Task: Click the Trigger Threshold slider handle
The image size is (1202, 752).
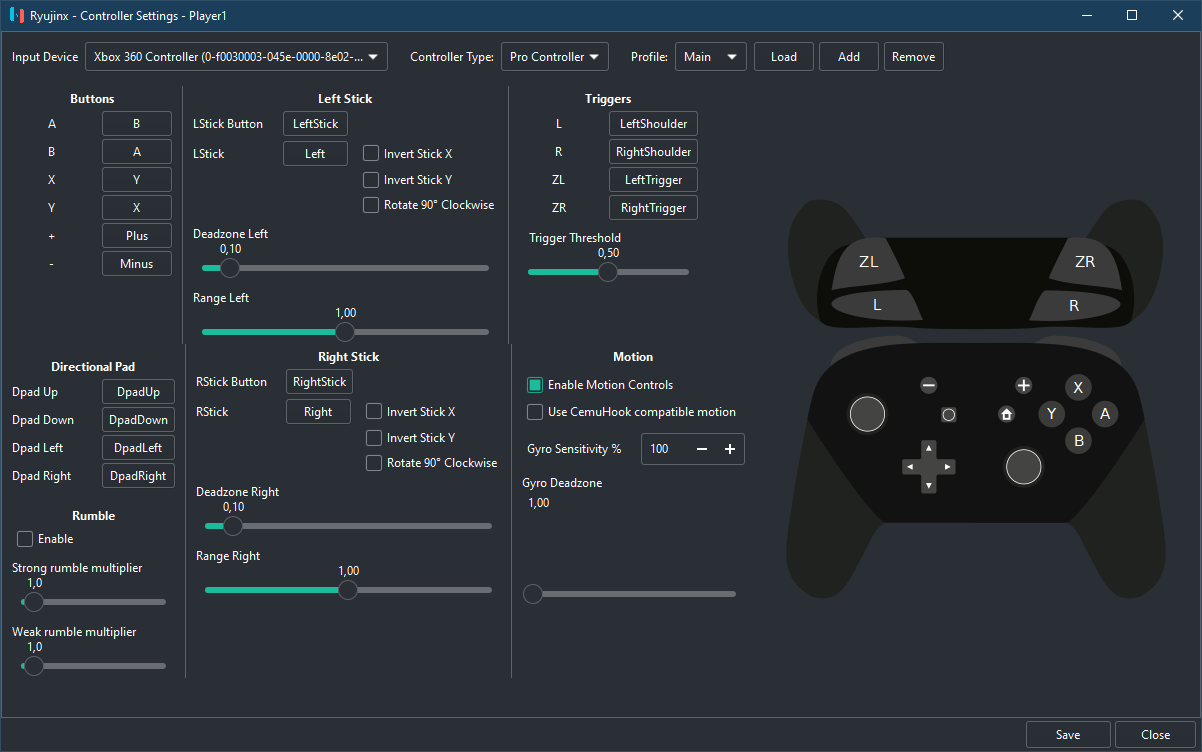Action: pos(608,272)
